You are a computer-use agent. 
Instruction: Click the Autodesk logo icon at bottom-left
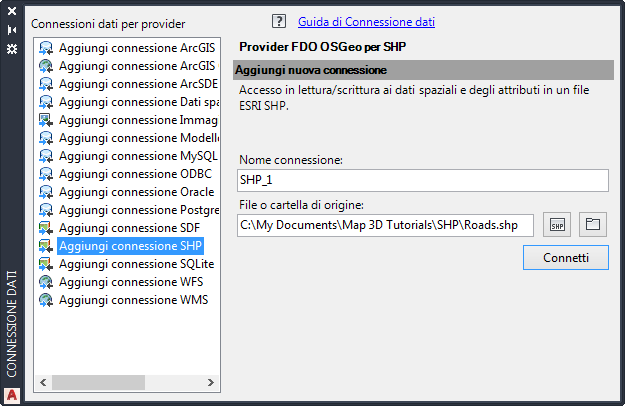12,393
